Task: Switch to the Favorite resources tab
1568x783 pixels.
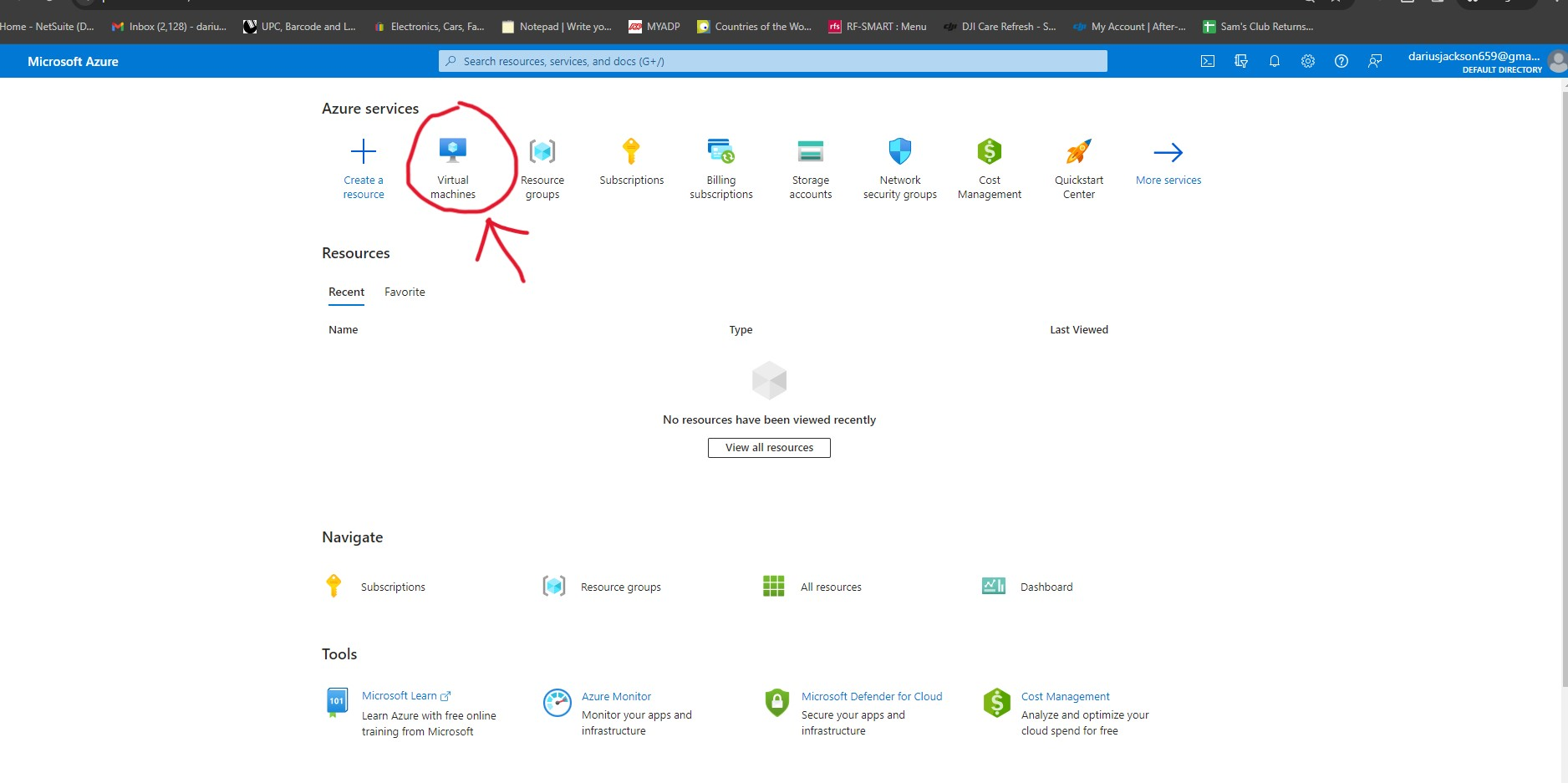Action: pyautogui.click(x=405, y=292)
